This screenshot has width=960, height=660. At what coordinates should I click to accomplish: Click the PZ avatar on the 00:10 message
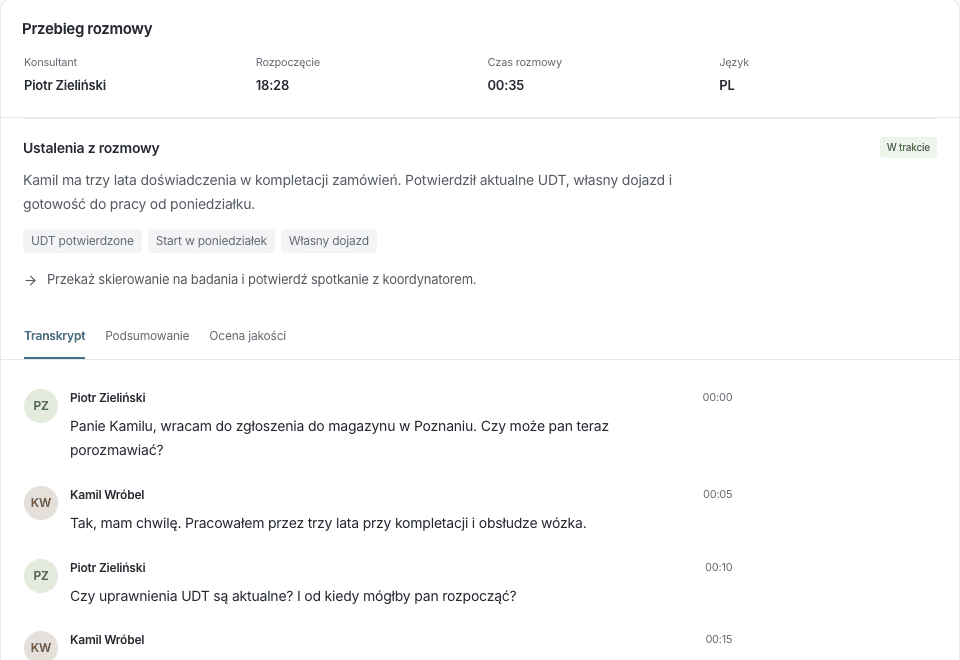[41, 576]
